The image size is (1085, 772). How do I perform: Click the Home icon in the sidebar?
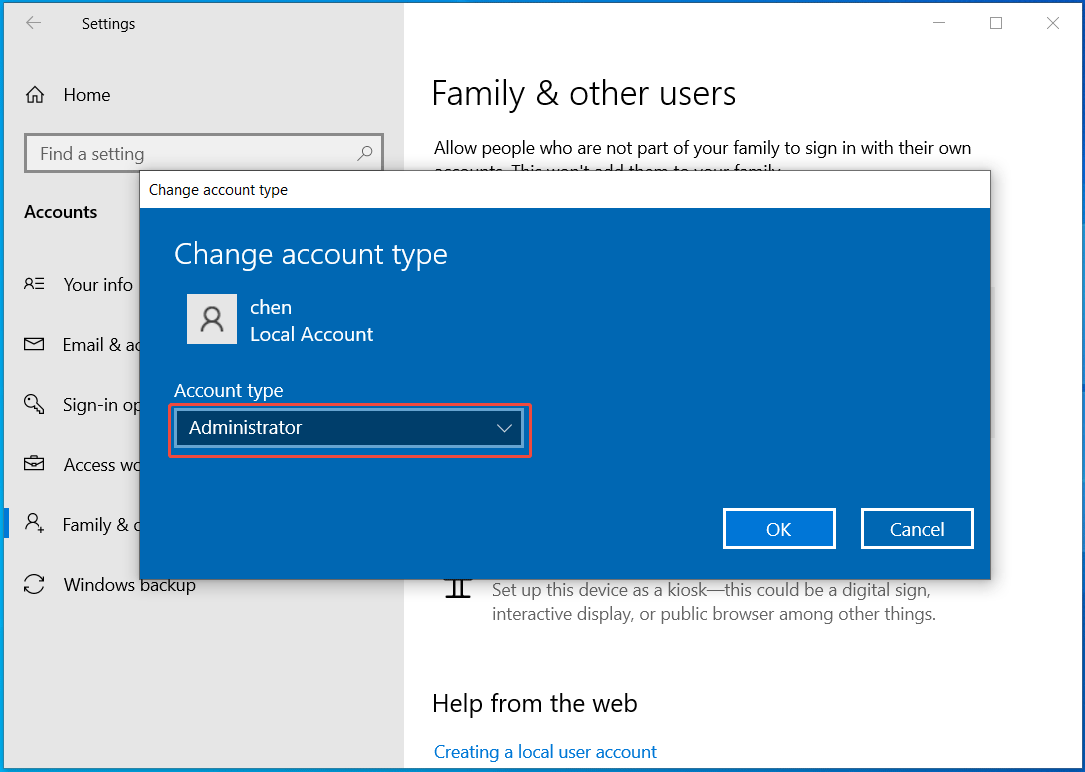click(35, 94)
